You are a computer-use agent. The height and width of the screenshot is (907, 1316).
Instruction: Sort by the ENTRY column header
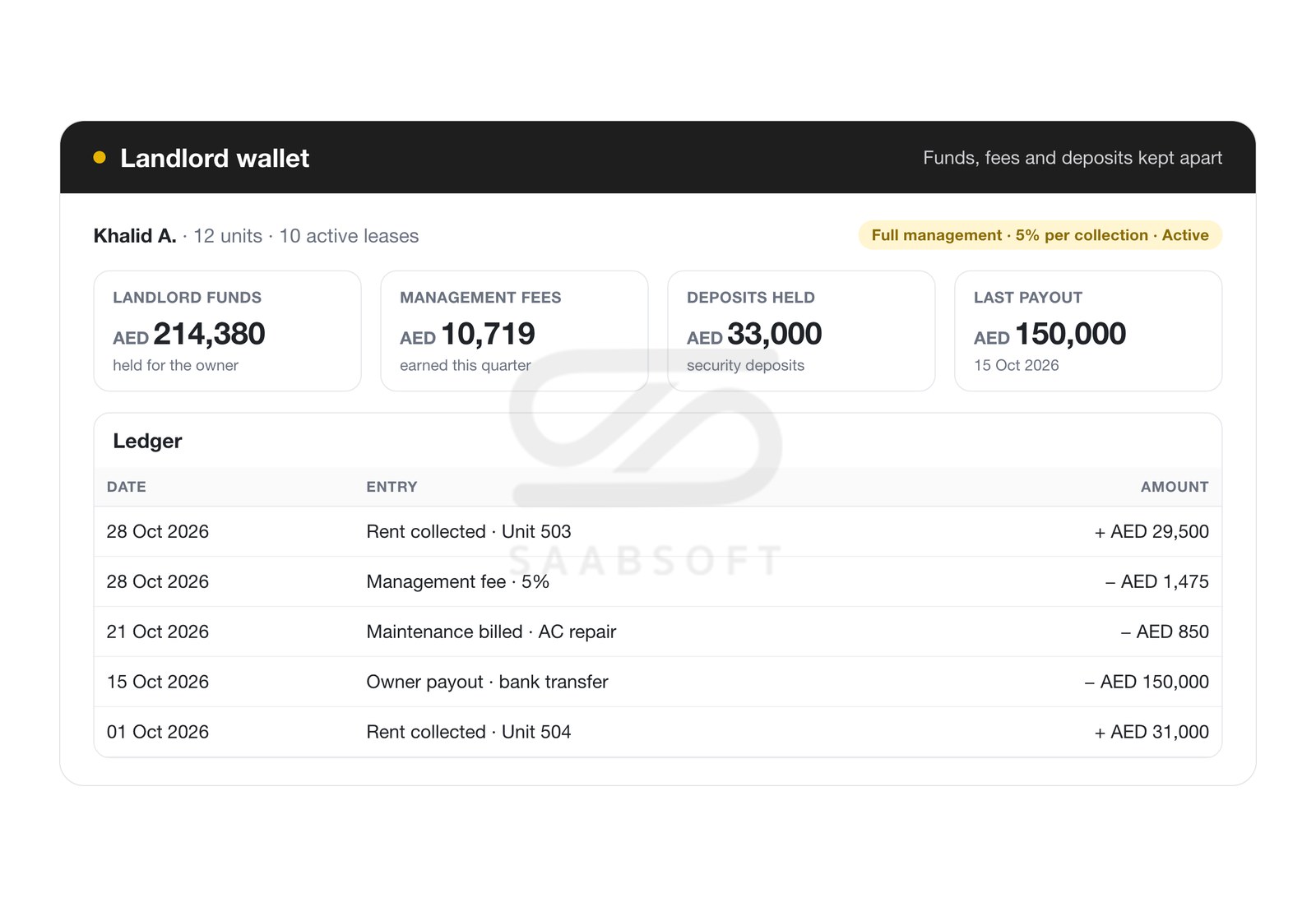coord(392,487)
